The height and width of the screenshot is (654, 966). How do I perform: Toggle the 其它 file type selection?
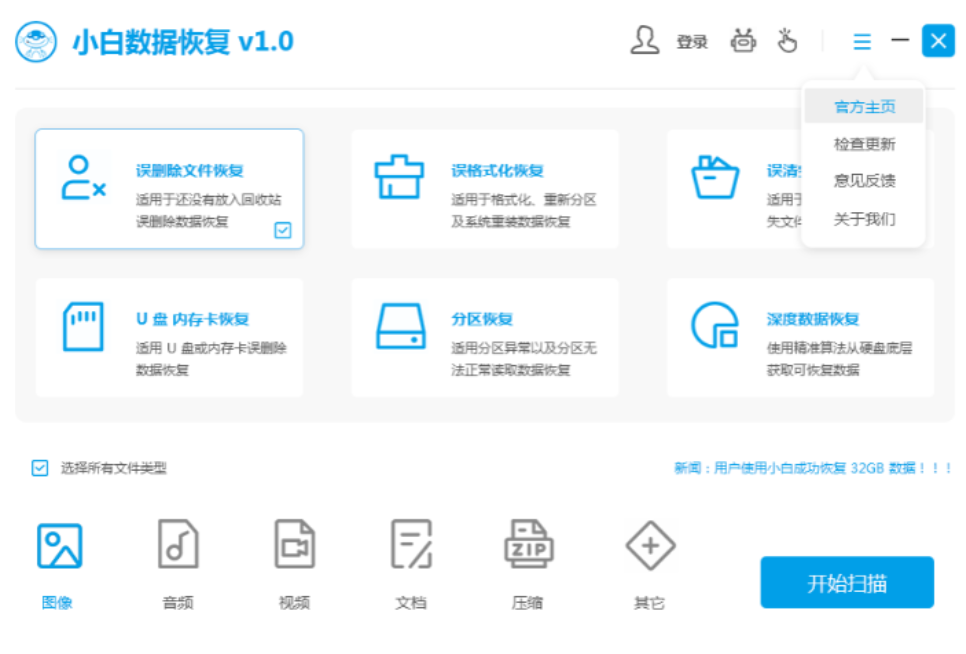(x=651, y=543)
